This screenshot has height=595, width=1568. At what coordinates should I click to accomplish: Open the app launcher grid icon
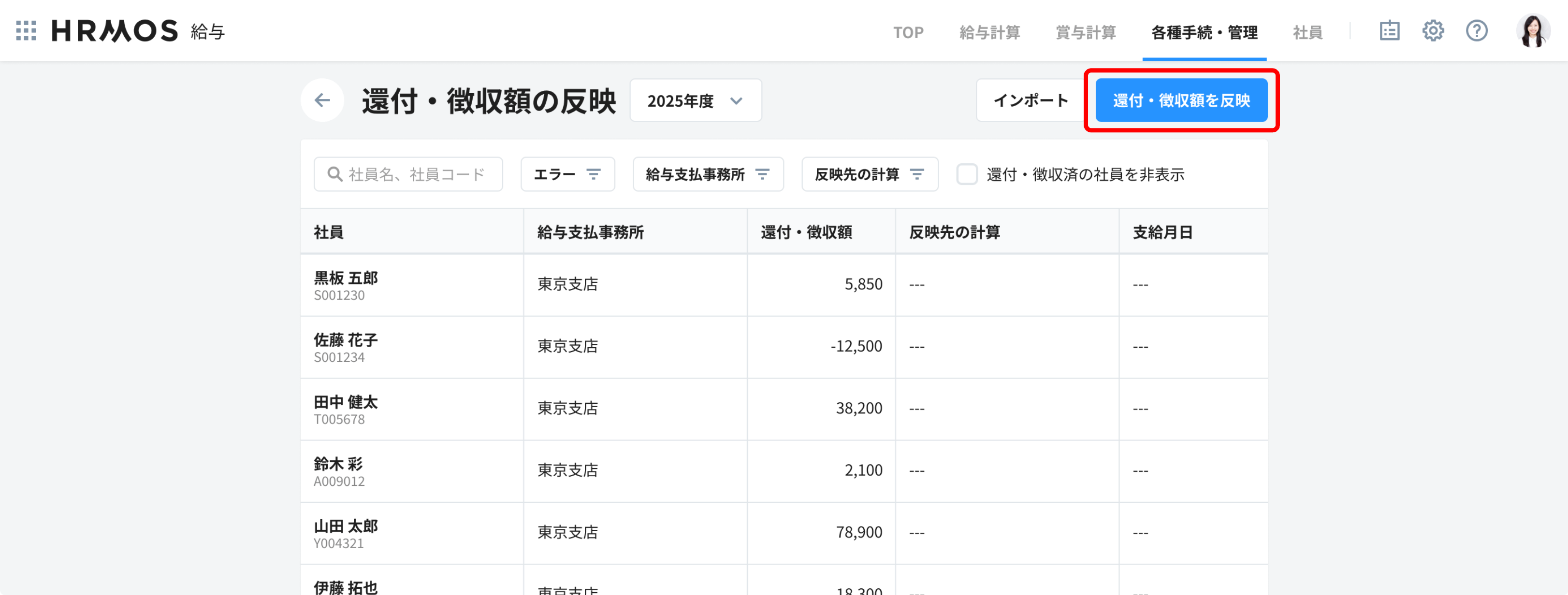pos(26,30)
